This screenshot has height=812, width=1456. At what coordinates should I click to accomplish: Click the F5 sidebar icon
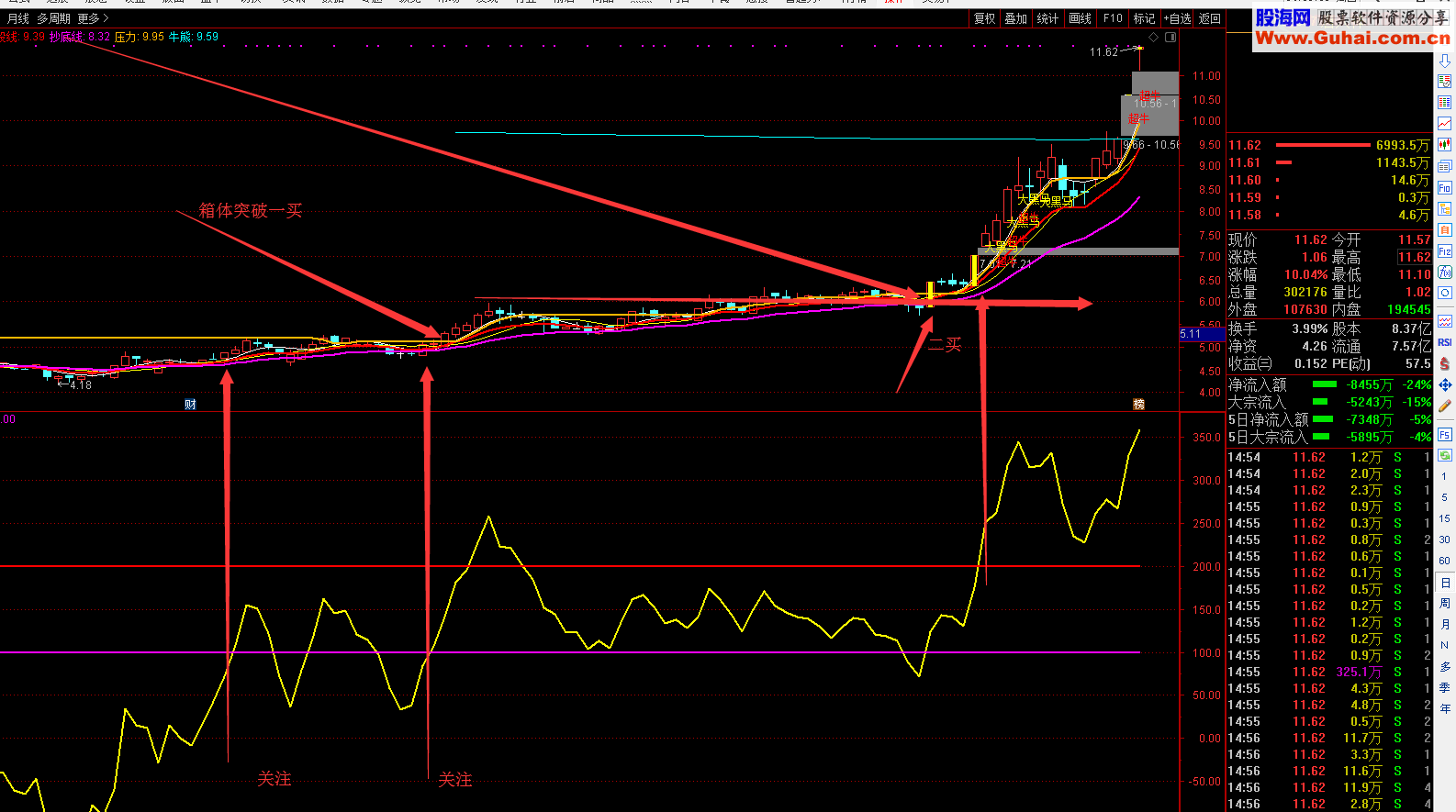click(1445, 434)
